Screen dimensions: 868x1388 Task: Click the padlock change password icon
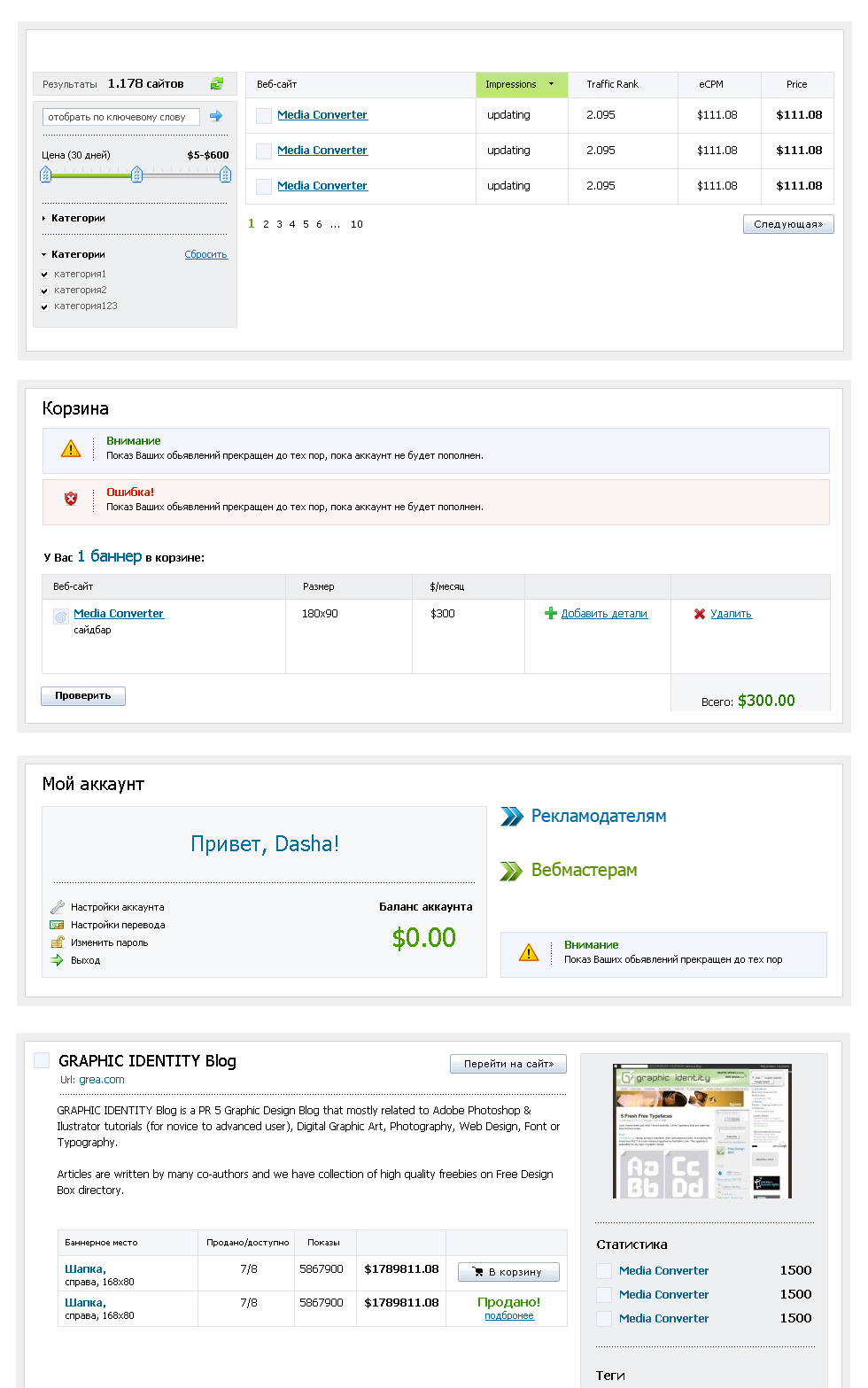(58, 942)
